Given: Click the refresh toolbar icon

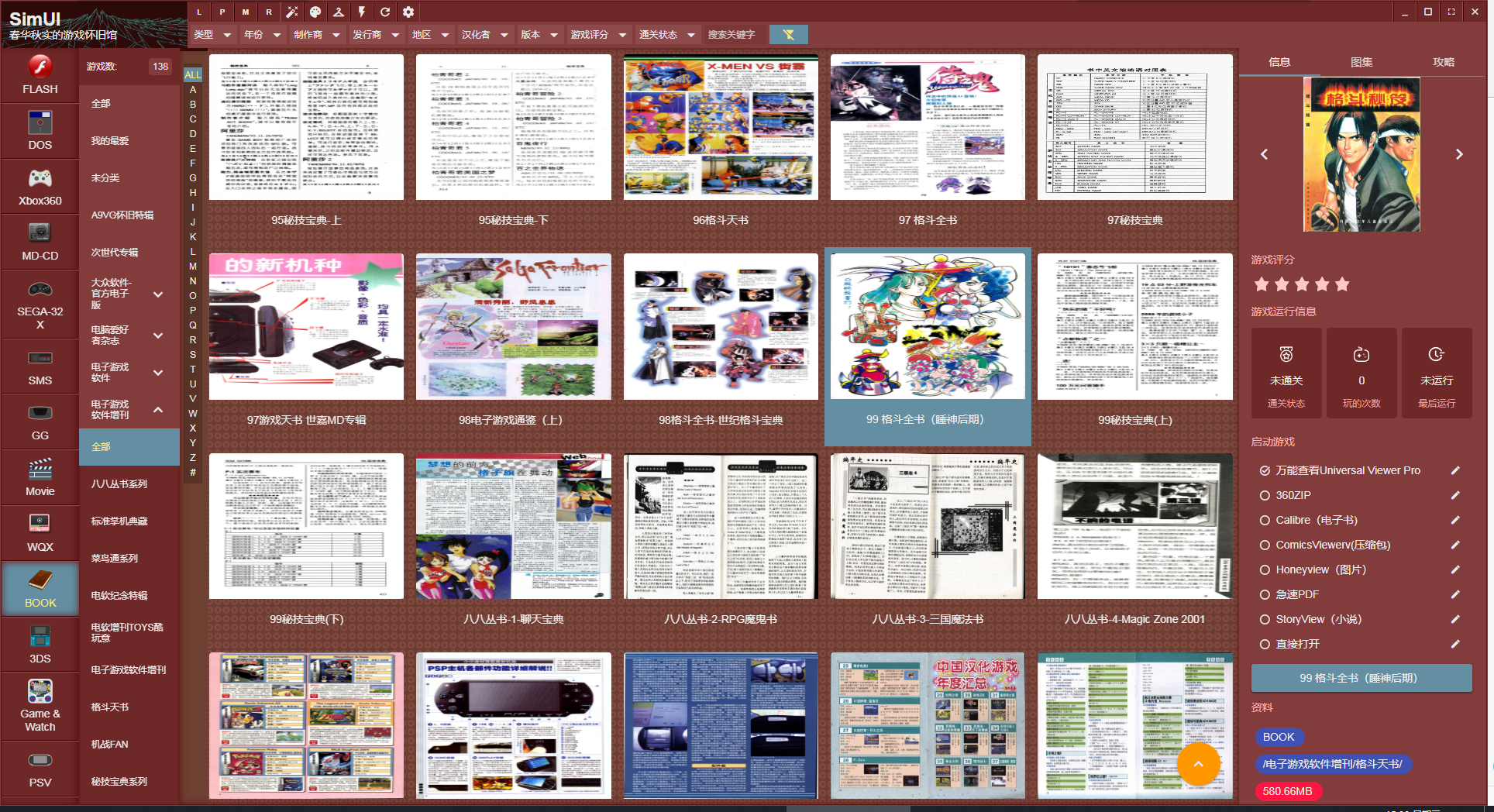Looking at the screenshot, I should tap(385, 12).
